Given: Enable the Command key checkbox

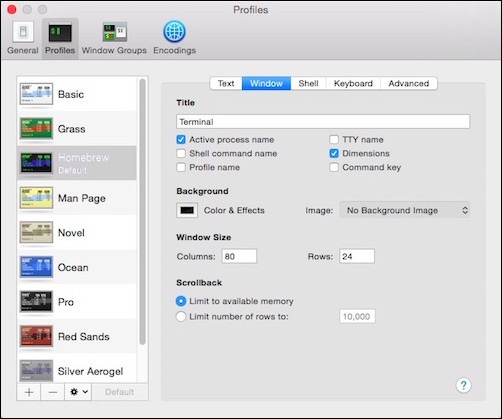Looking at the screenshot, I should click(334, 167).
